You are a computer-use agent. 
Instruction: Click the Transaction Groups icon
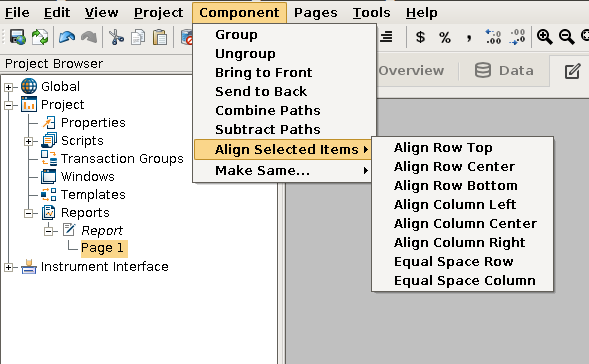(49, 159)
